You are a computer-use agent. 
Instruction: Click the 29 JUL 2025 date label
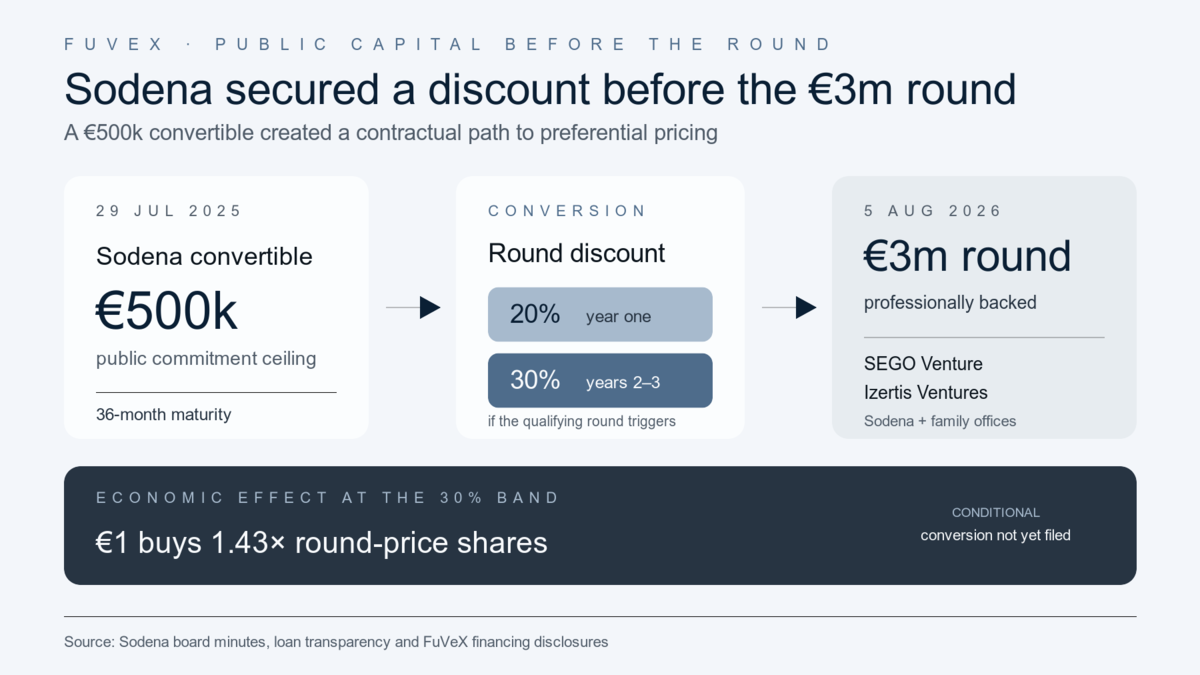pos(169,211)
